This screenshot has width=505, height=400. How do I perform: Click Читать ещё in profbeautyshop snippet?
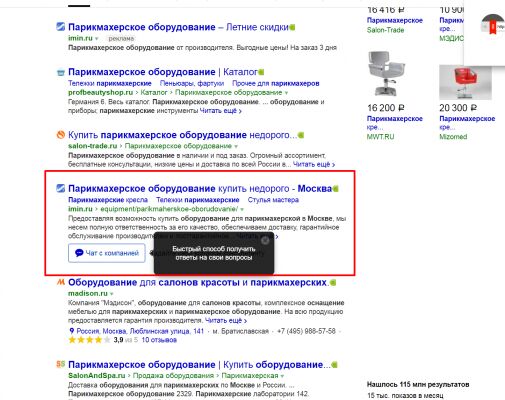point(221,111)
